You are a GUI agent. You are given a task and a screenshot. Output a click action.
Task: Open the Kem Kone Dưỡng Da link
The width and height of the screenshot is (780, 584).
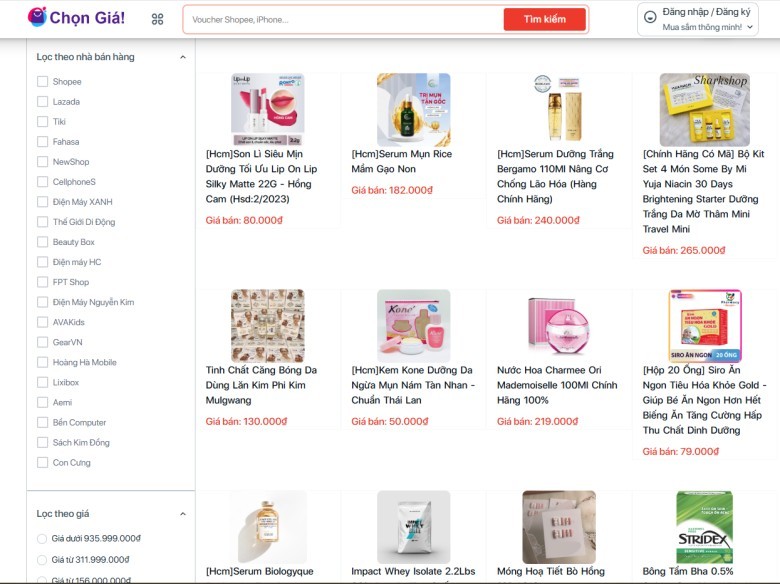(413, 385)
